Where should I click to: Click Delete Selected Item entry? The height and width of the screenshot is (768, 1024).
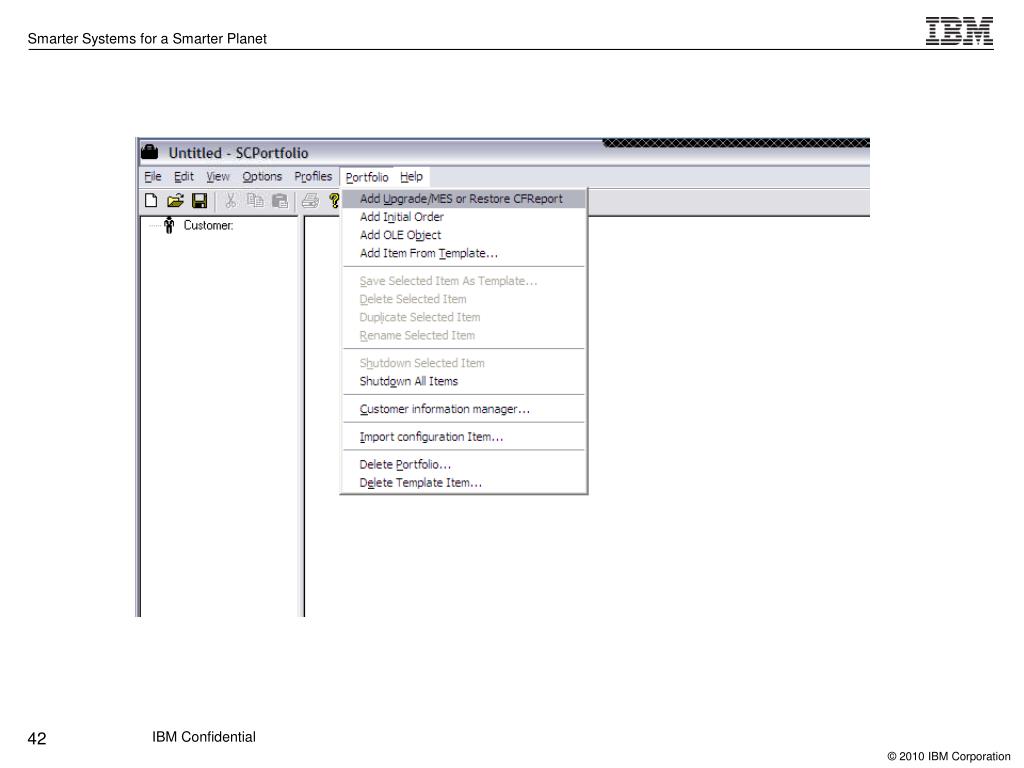click(463, 299)
